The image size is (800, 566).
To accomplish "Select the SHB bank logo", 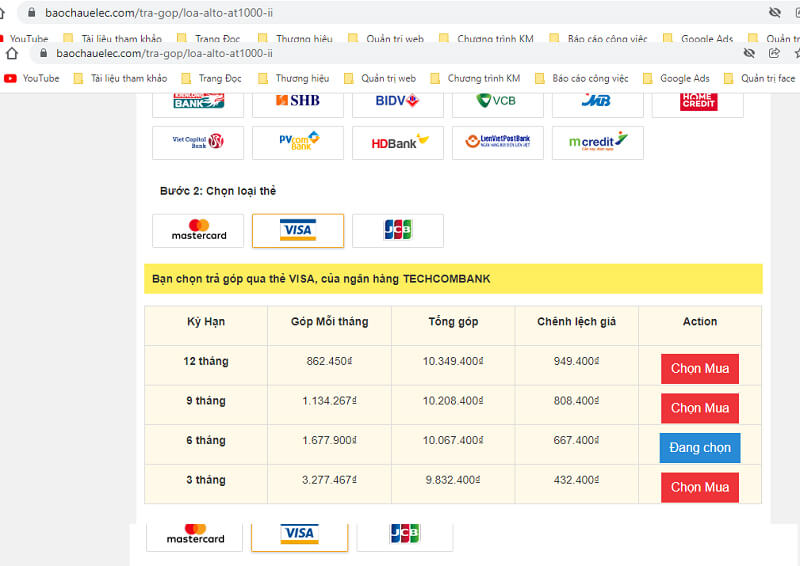I will click(x=298, y=101).
